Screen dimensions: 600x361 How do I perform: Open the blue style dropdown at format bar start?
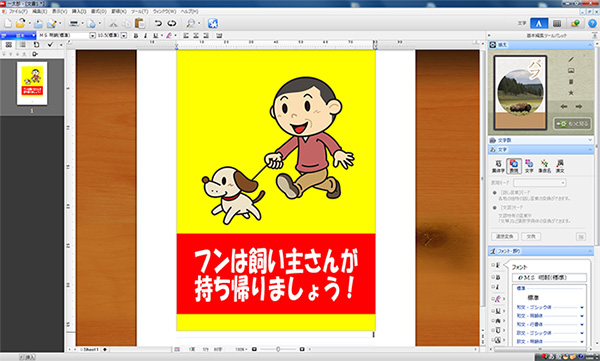pos(18,35)
